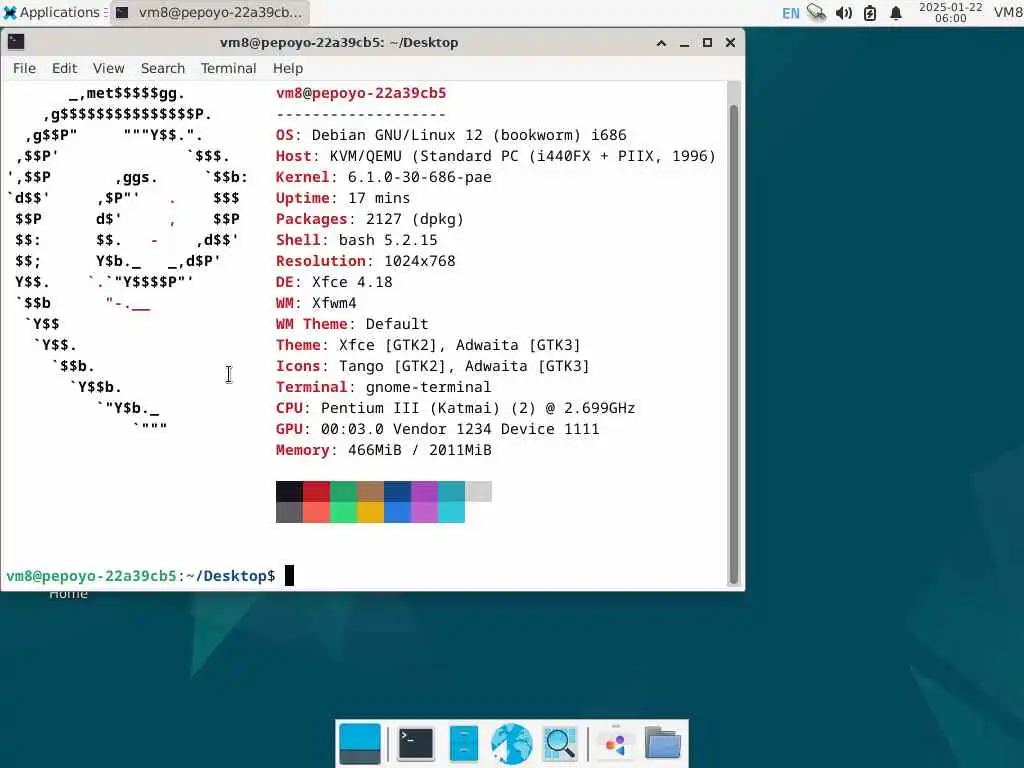1024x768 pixels.
Task: Open the File Manager dock icon
Action: [x=464, y=743]
